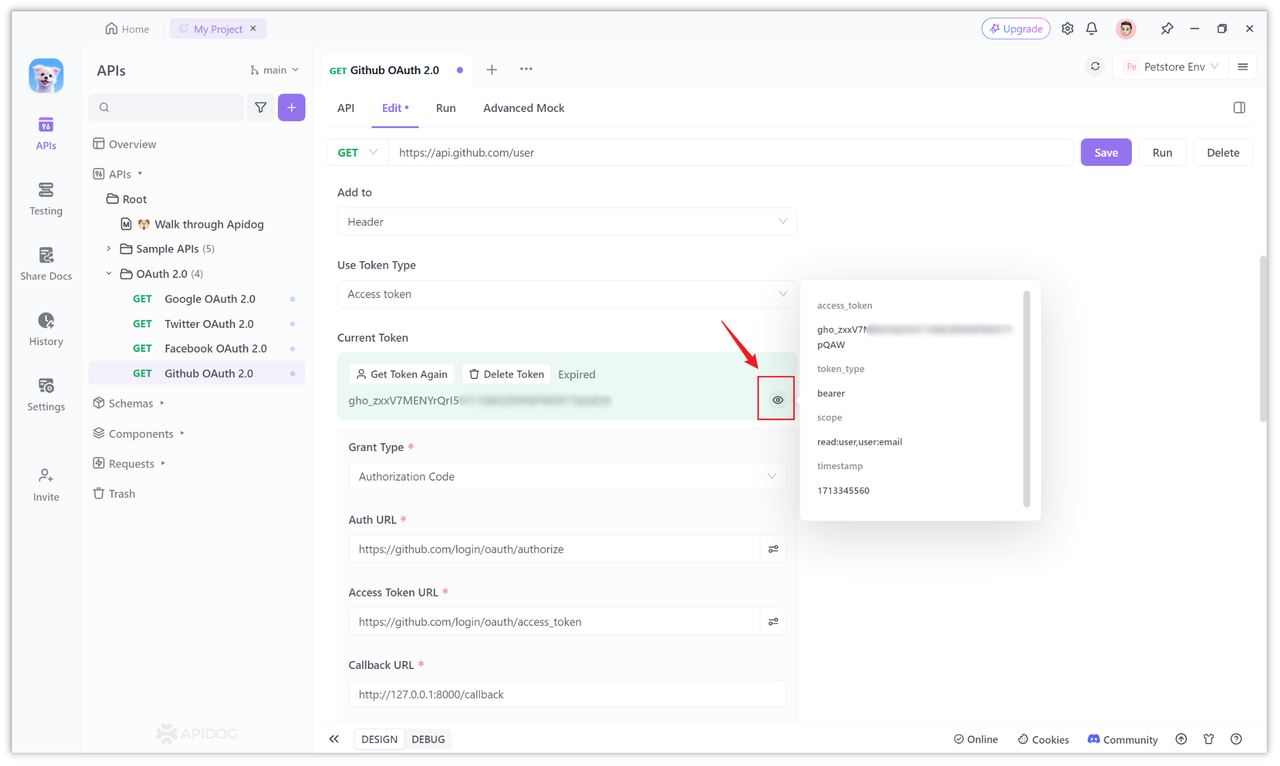Click the refresh icon near environment
Viewport: 1280px width, 766px height.
pyautogui.click(x=1095, y=67)
